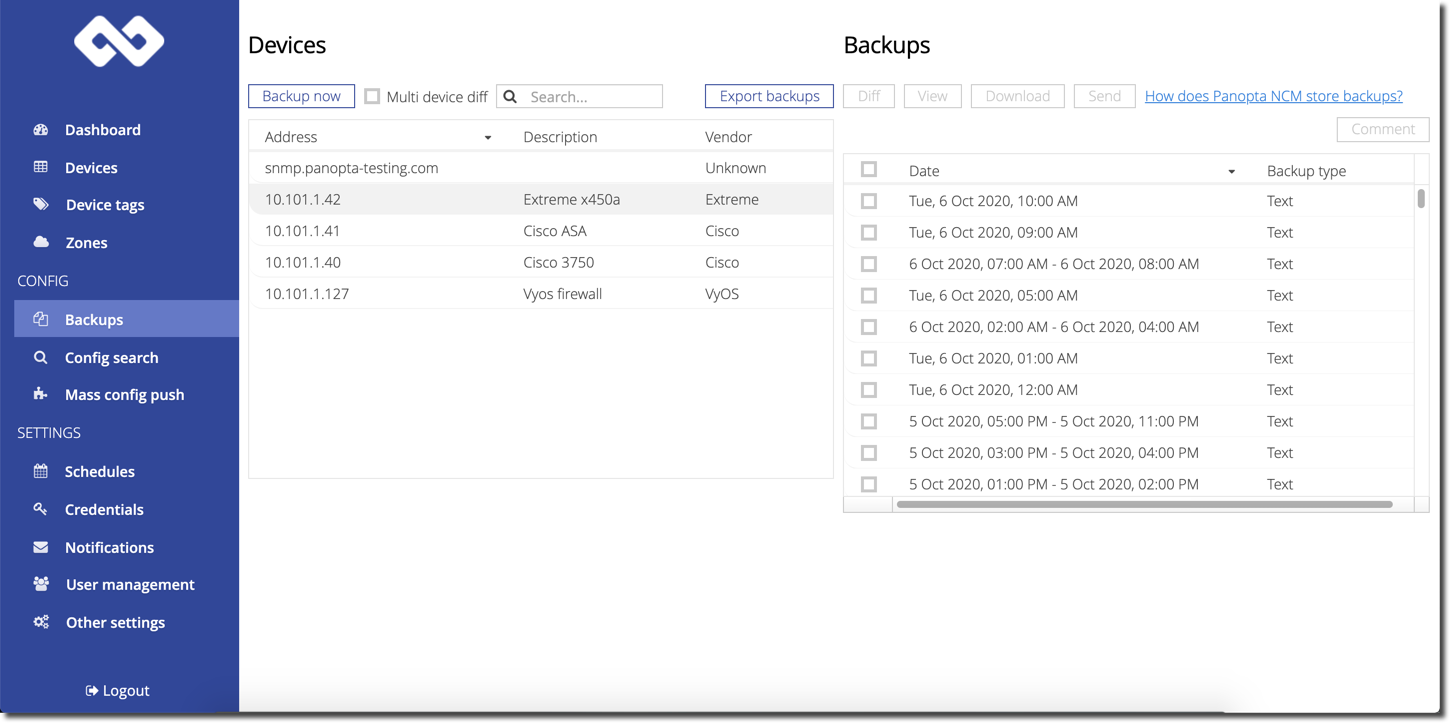Select device row 10.101.1.42

point(541,199)
